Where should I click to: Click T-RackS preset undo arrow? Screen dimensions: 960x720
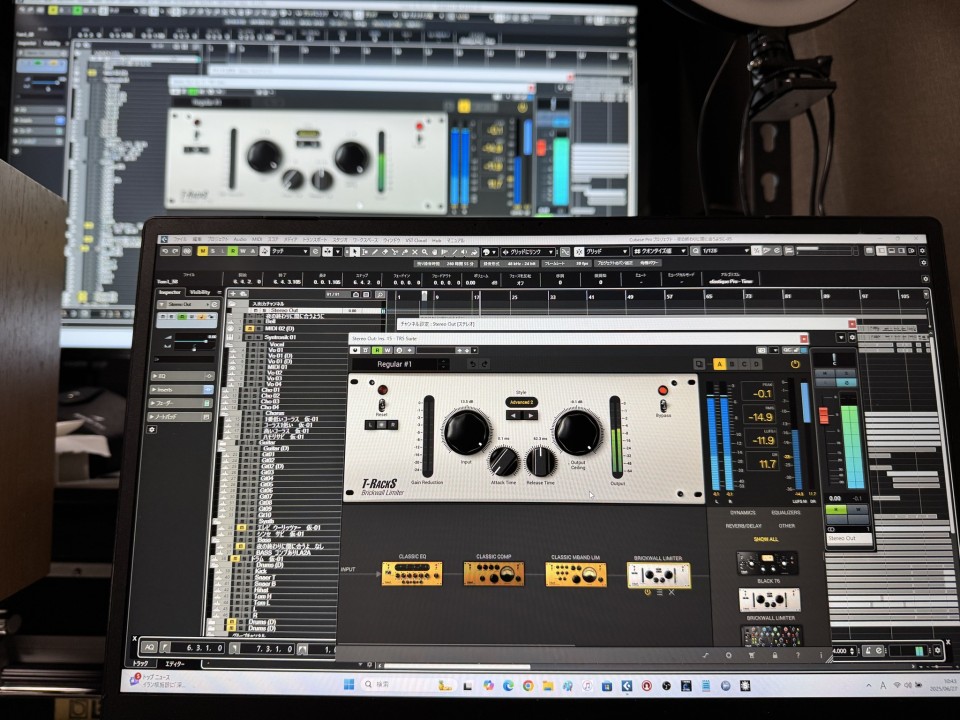point(473,364)
